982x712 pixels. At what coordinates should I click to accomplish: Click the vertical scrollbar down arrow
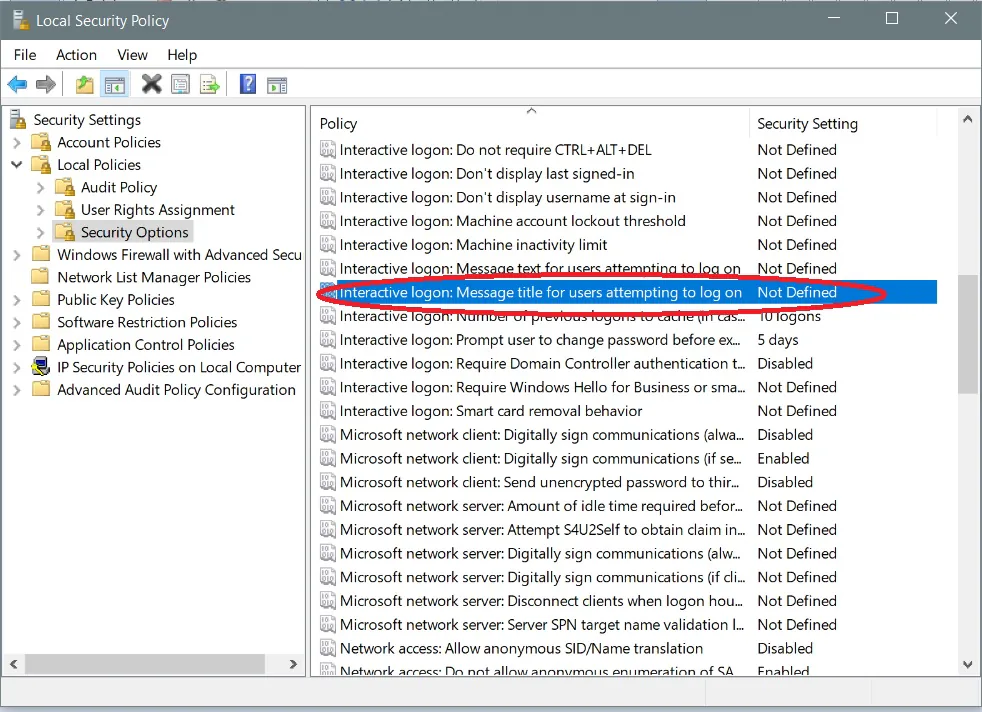point(967,664)
